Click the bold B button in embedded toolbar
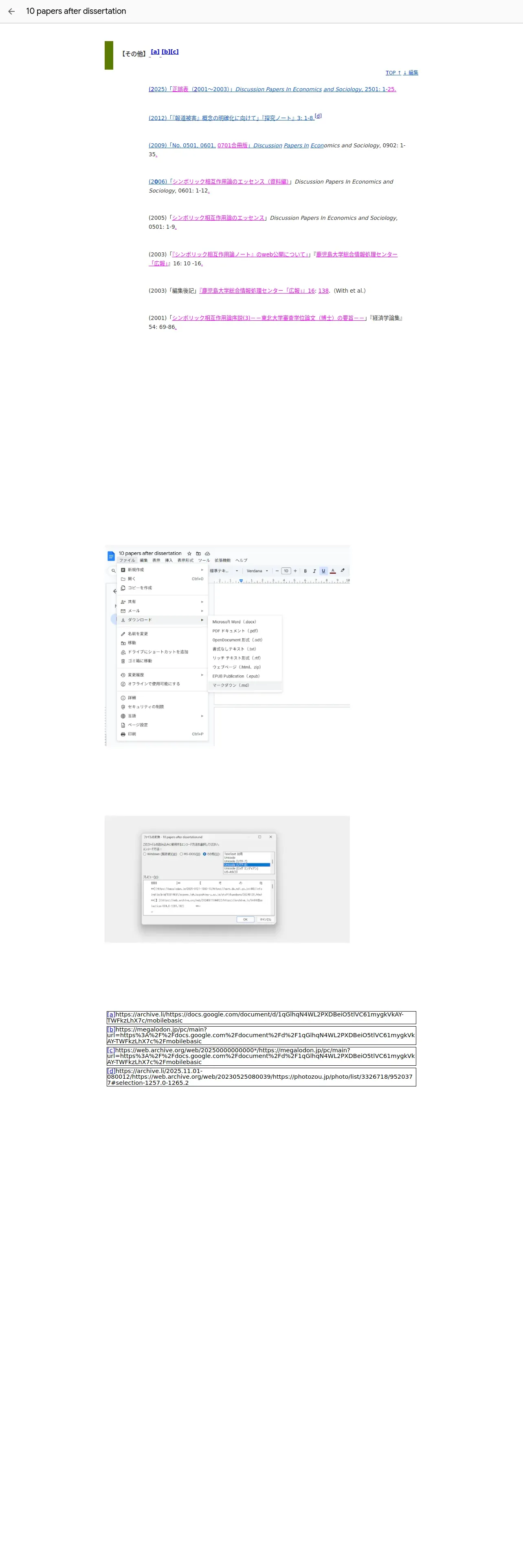Image resolution: width=523 pixels, height=1568 pixels. coord(305,571)
